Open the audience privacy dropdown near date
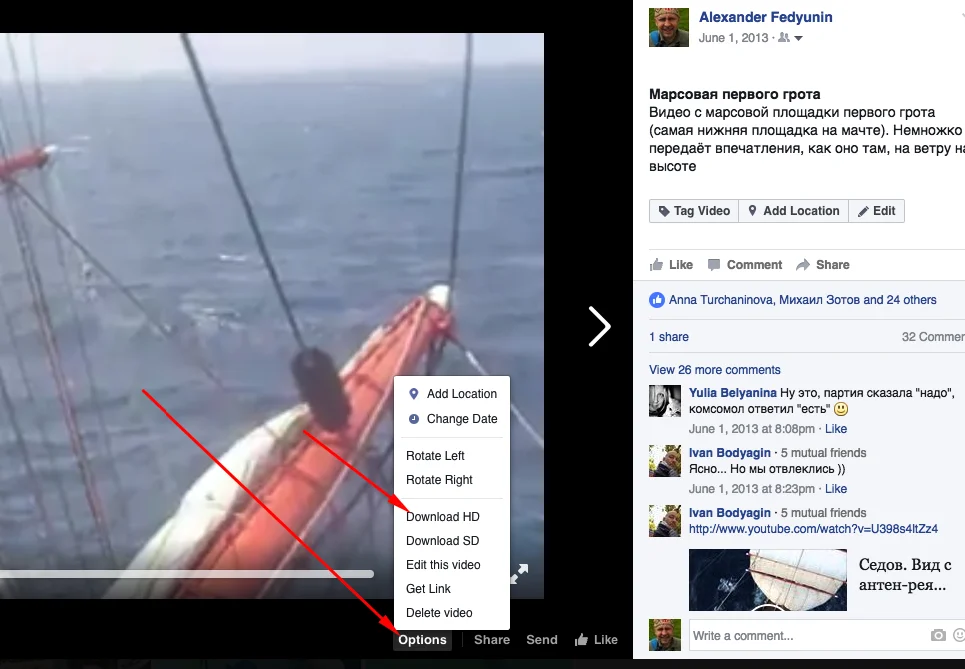This screenshot has width=965, height=669. [790, 38]
